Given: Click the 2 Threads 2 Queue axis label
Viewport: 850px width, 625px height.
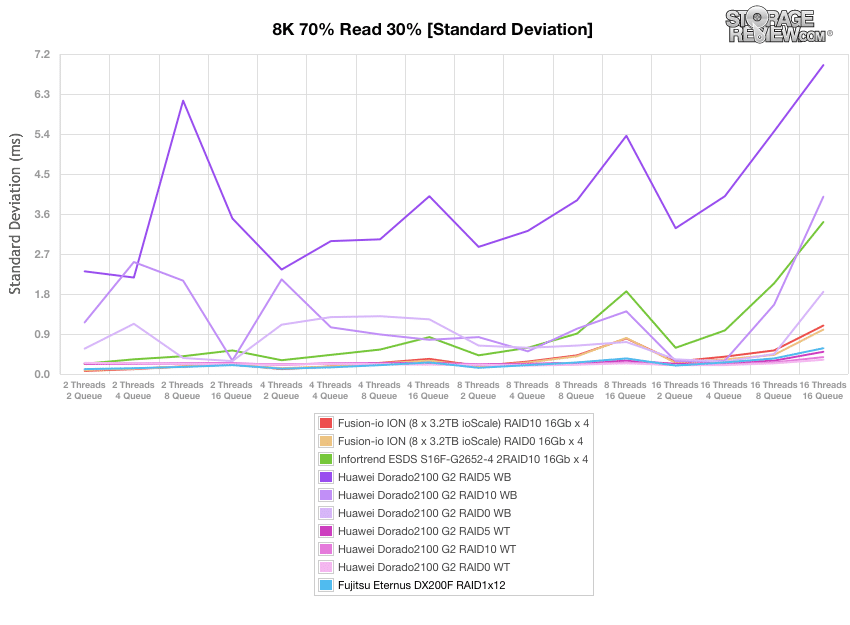Looking at the screenshot, I should (x=84, y=390).
